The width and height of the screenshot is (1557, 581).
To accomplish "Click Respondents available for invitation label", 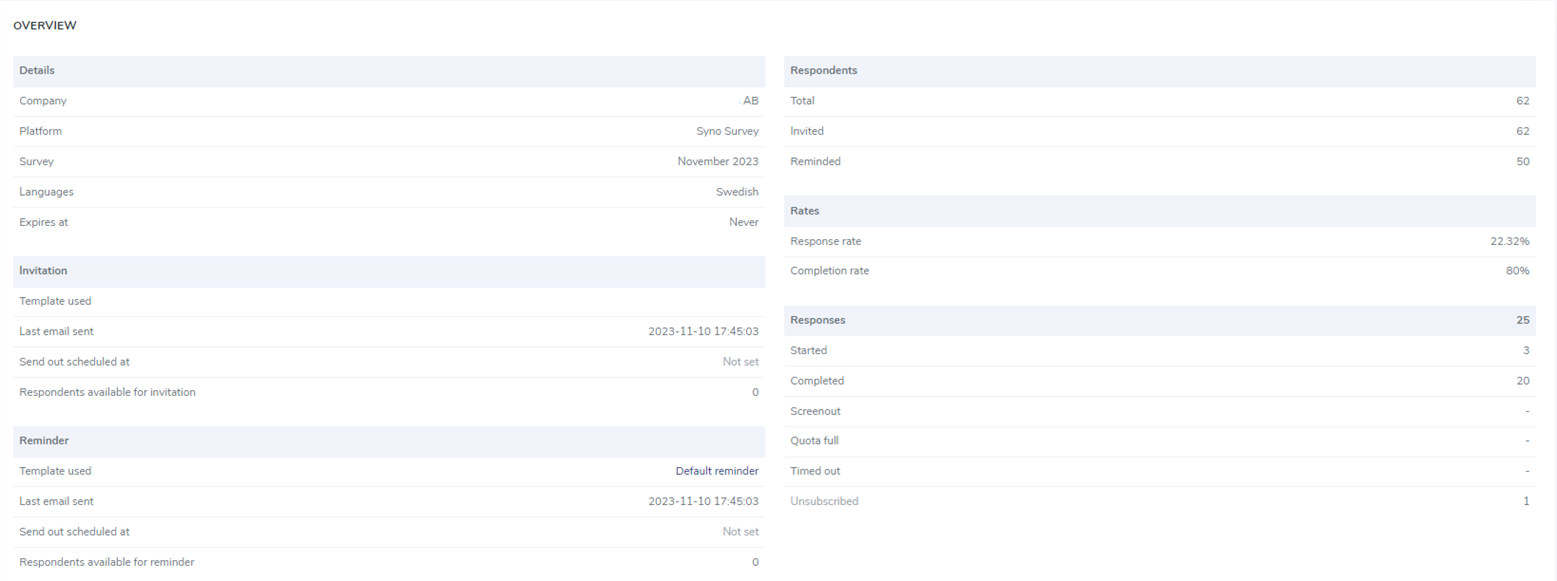I will point(107,392).
